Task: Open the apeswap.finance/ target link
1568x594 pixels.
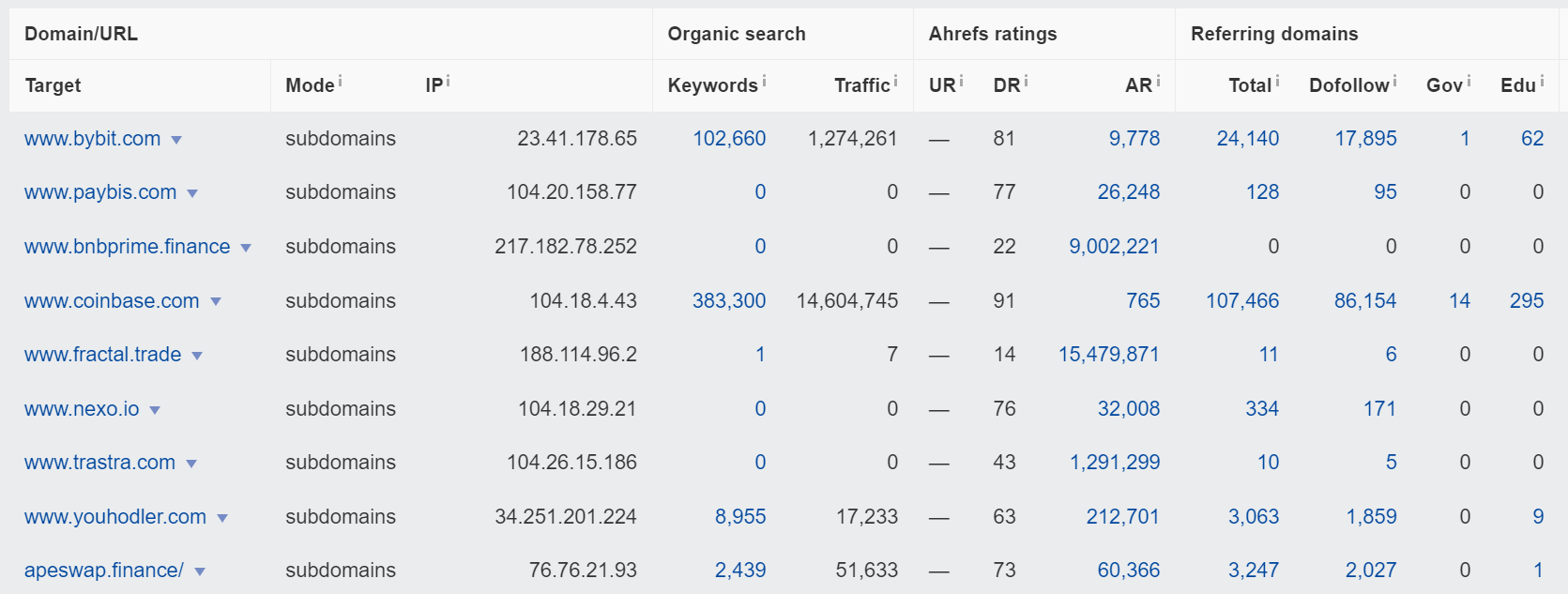Action: click(x=104, y=571)
